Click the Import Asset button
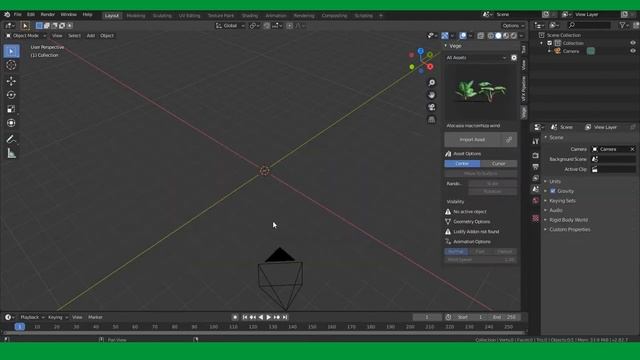The width and height of the screenshot is (640, 360). pyautogui.click(x=472, y=140)
